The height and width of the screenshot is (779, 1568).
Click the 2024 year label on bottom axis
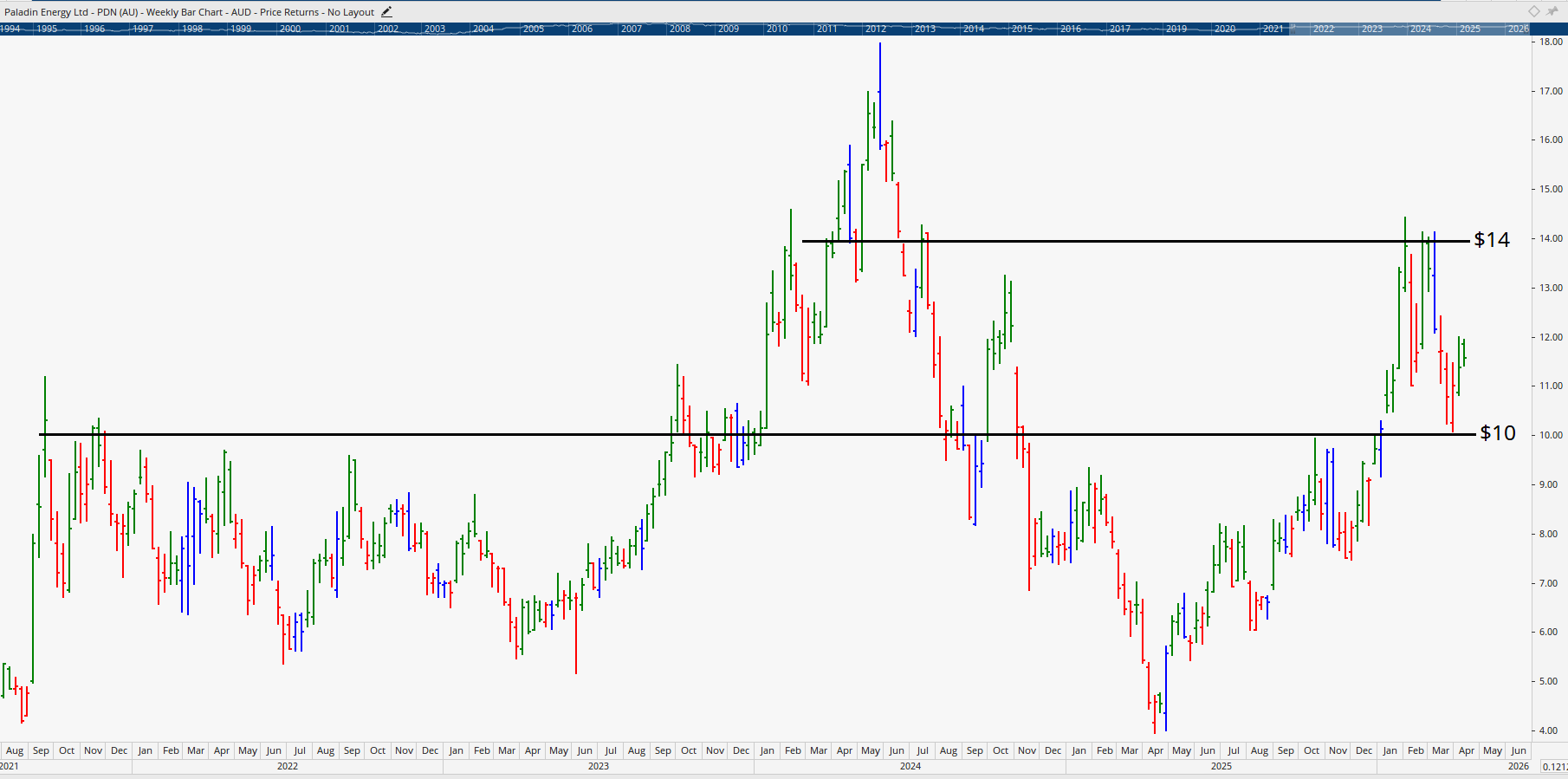910,766
